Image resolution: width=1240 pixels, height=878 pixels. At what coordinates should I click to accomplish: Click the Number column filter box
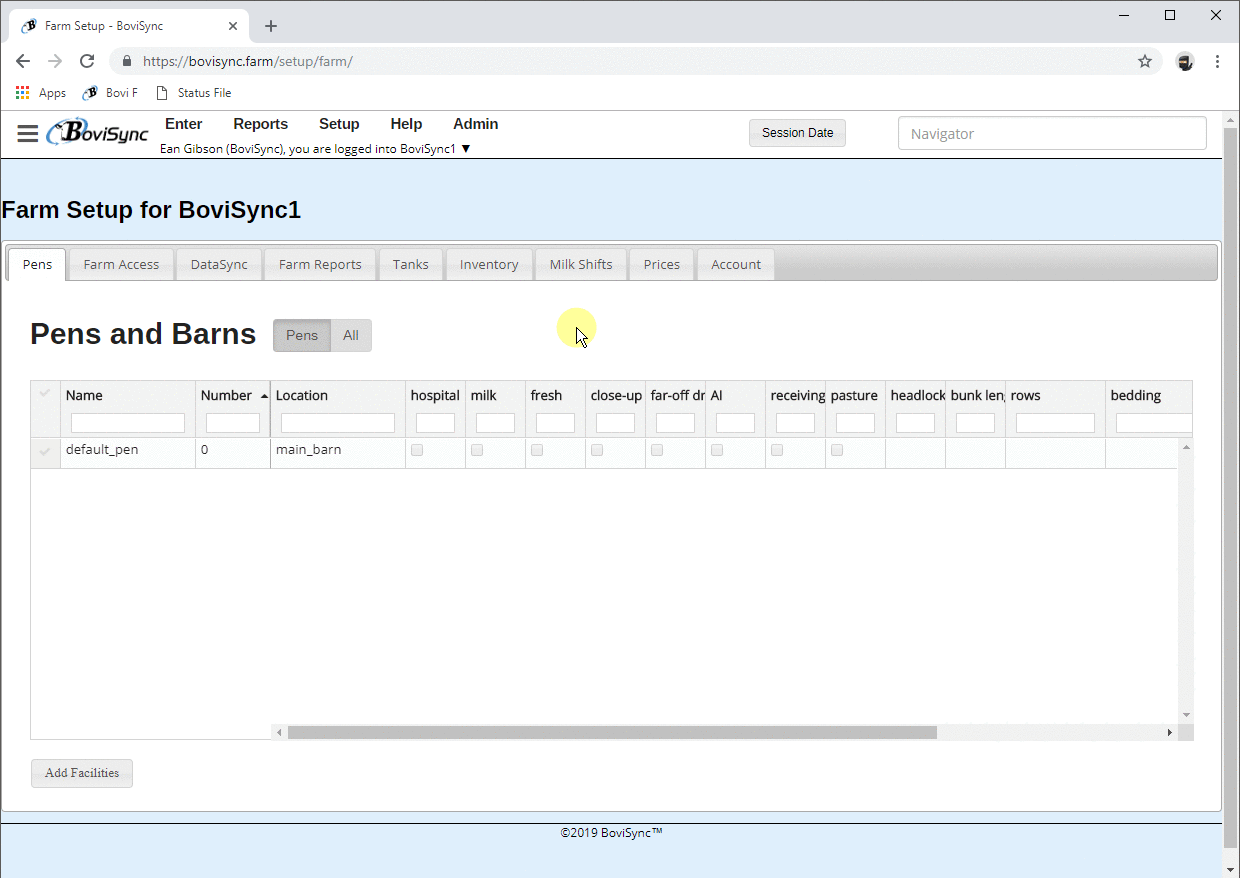(233, 423)
